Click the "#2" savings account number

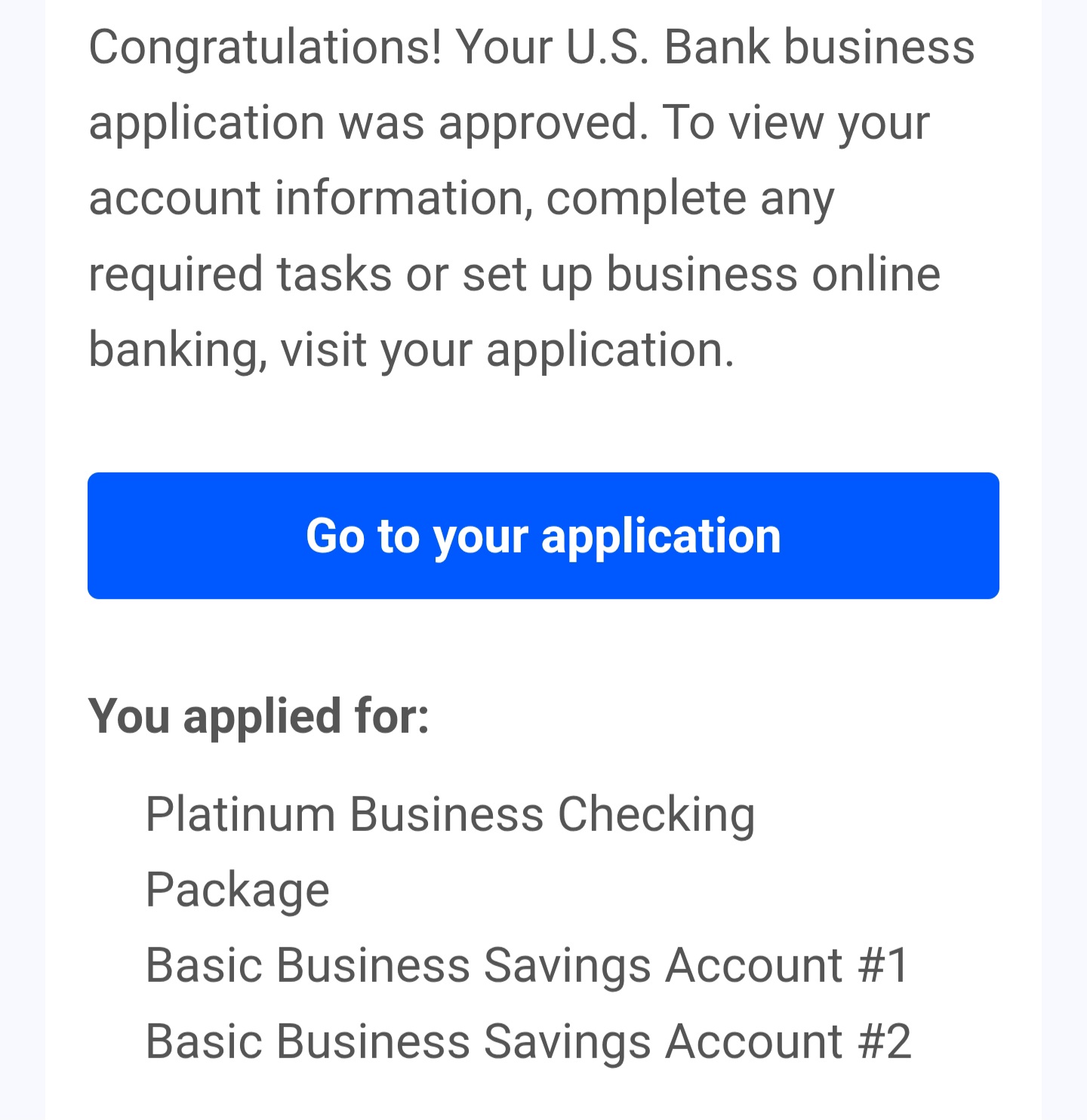pos(884,1042)
